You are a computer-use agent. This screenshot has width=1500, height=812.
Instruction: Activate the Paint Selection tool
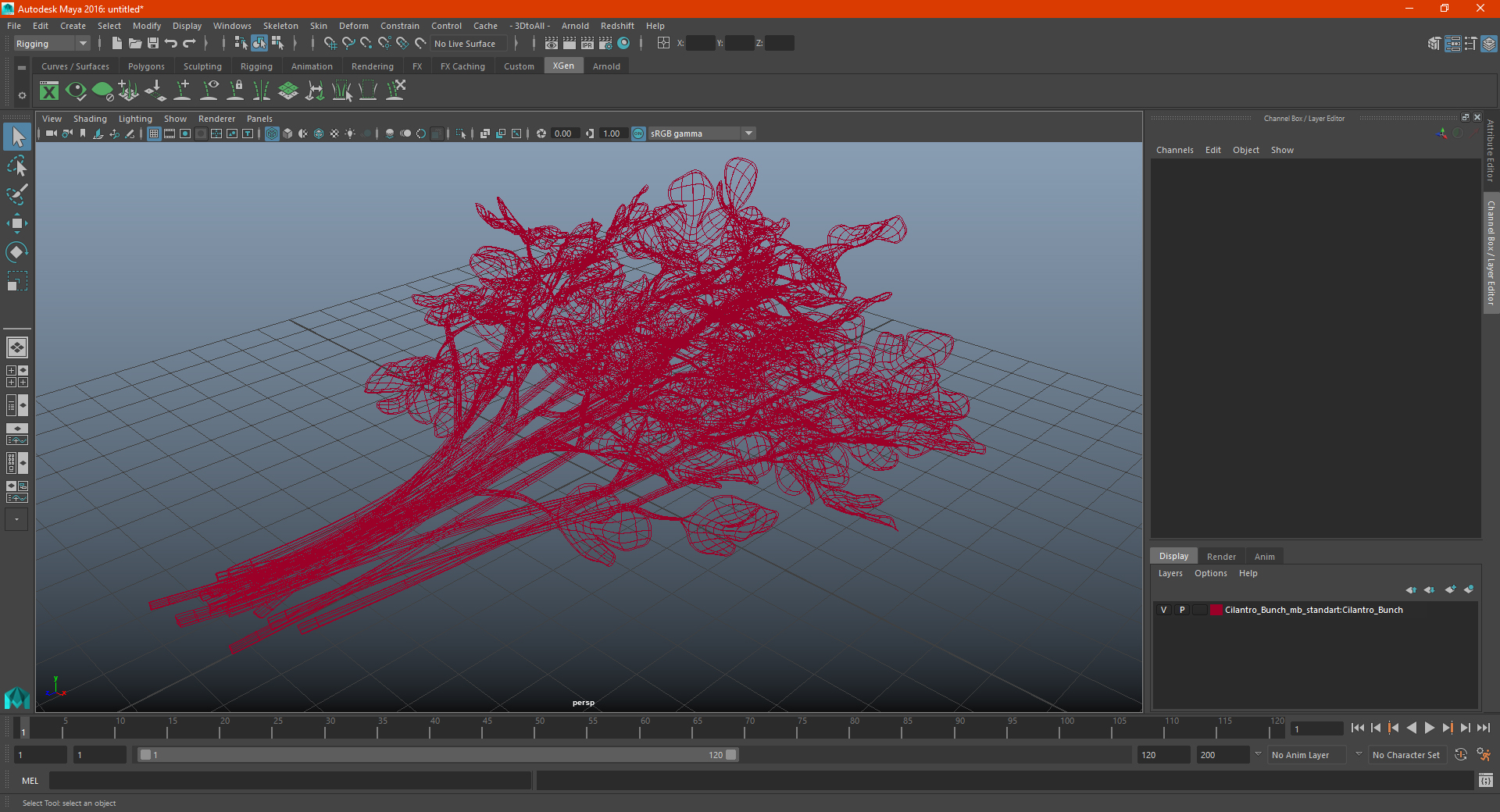[x=16, y=194]
